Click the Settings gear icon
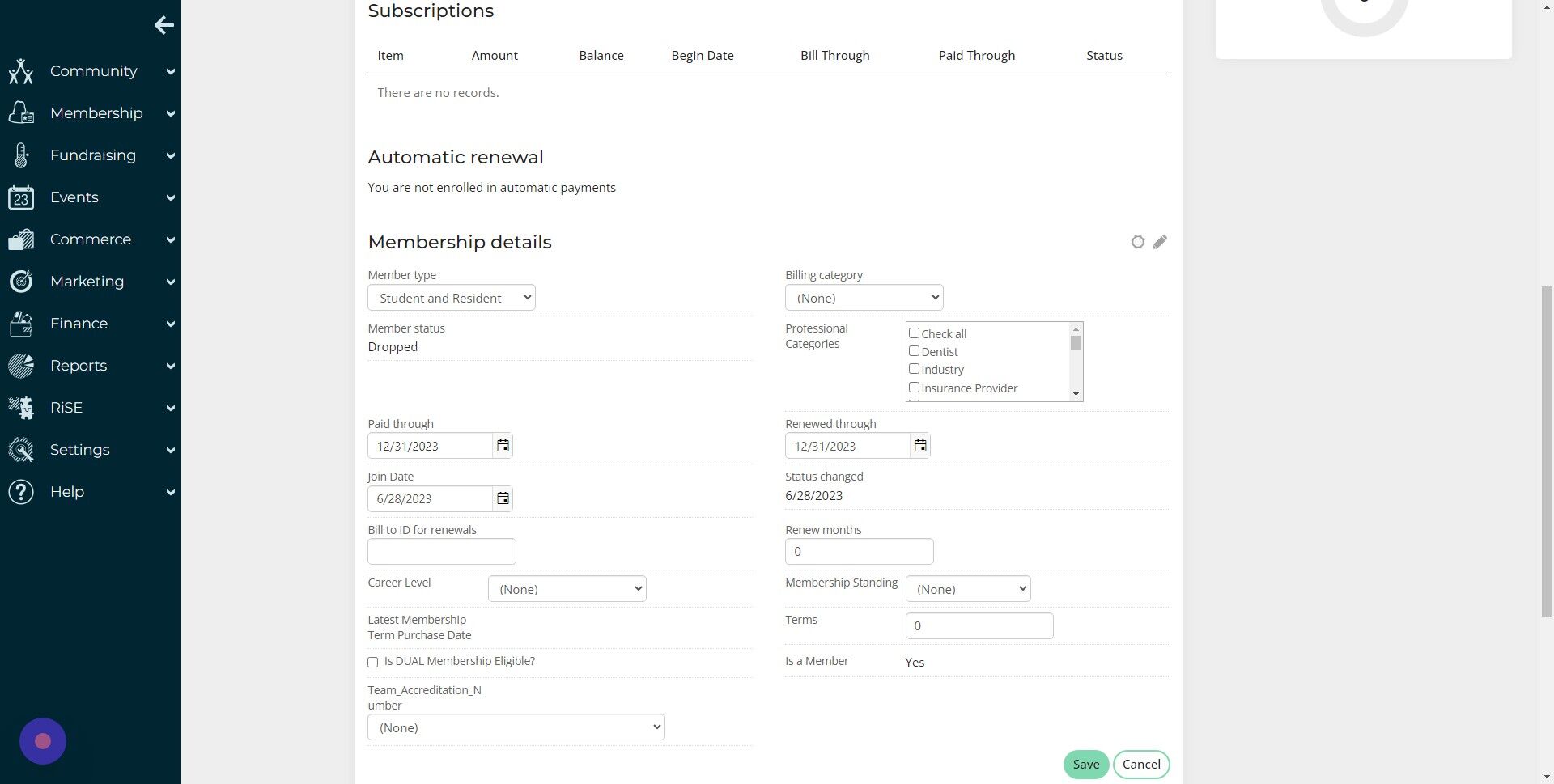The height and width of the screenshot is (784, 1554). [x=21, y=450]
